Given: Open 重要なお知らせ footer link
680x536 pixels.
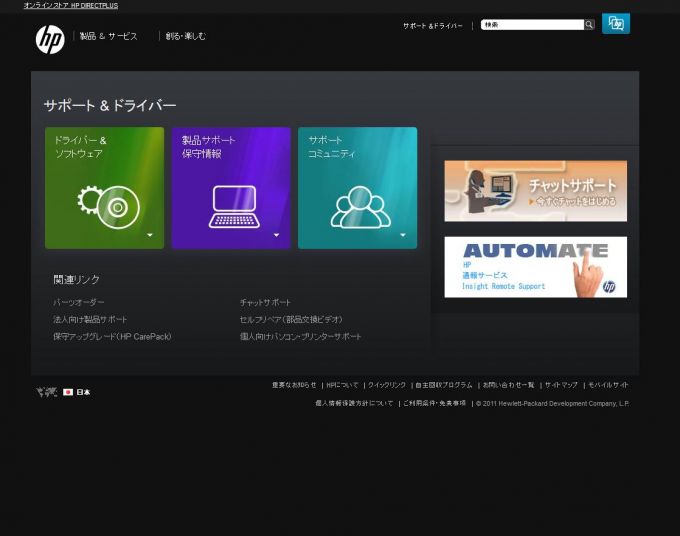Looking at the screenshot, I should click(x=294, y=385).
